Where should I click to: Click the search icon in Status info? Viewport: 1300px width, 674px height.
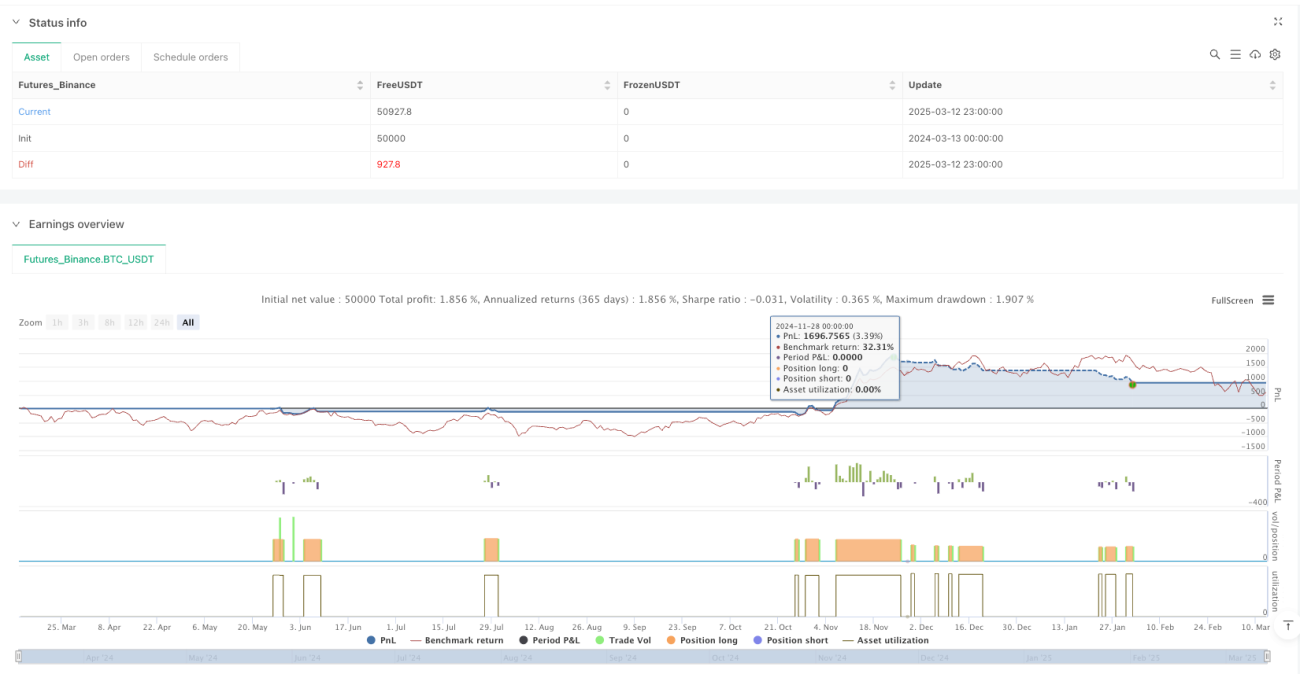(1214, 55)
